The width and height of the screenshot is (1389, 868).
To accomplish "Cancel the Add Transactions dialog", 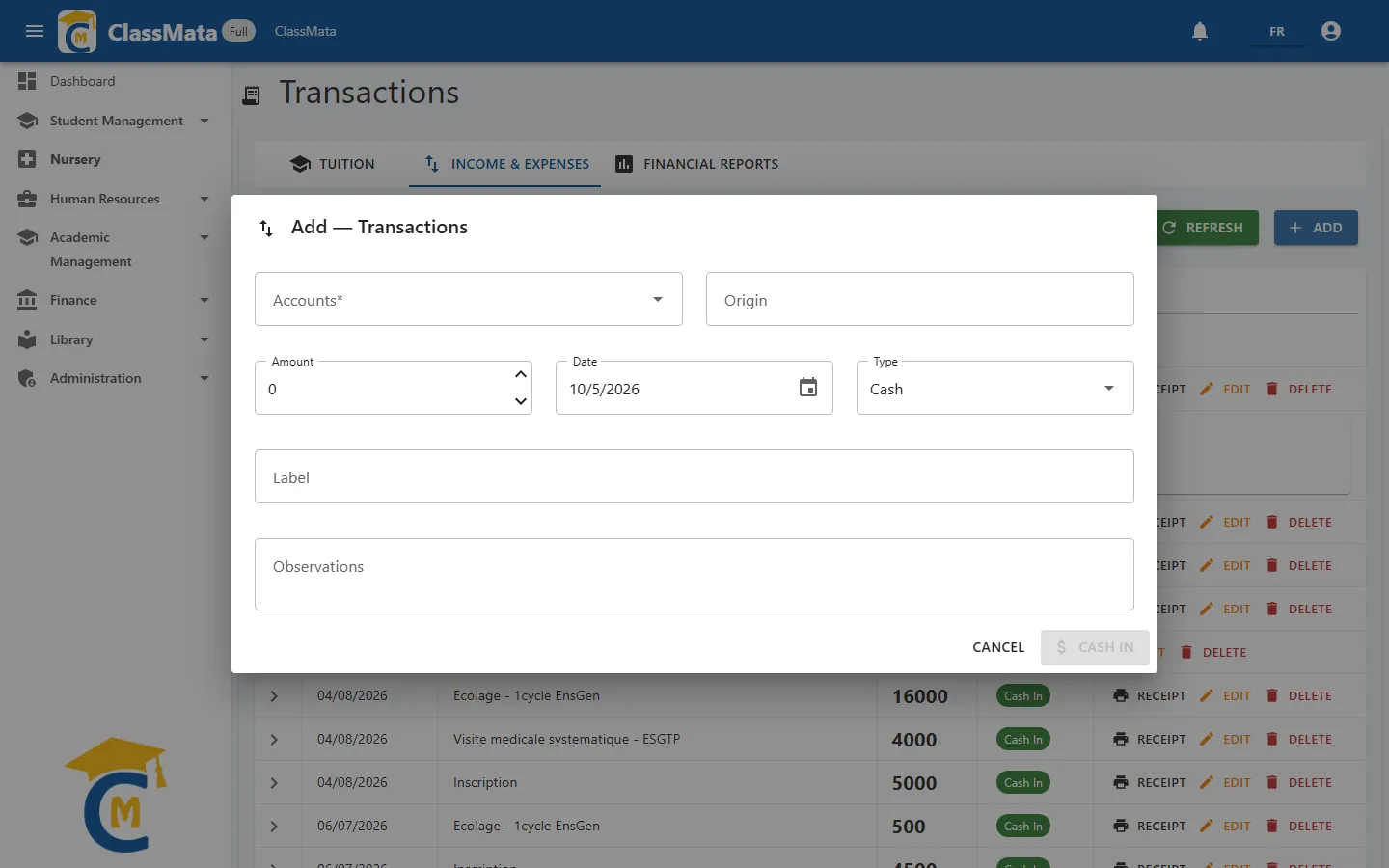I will pos(998,647).
